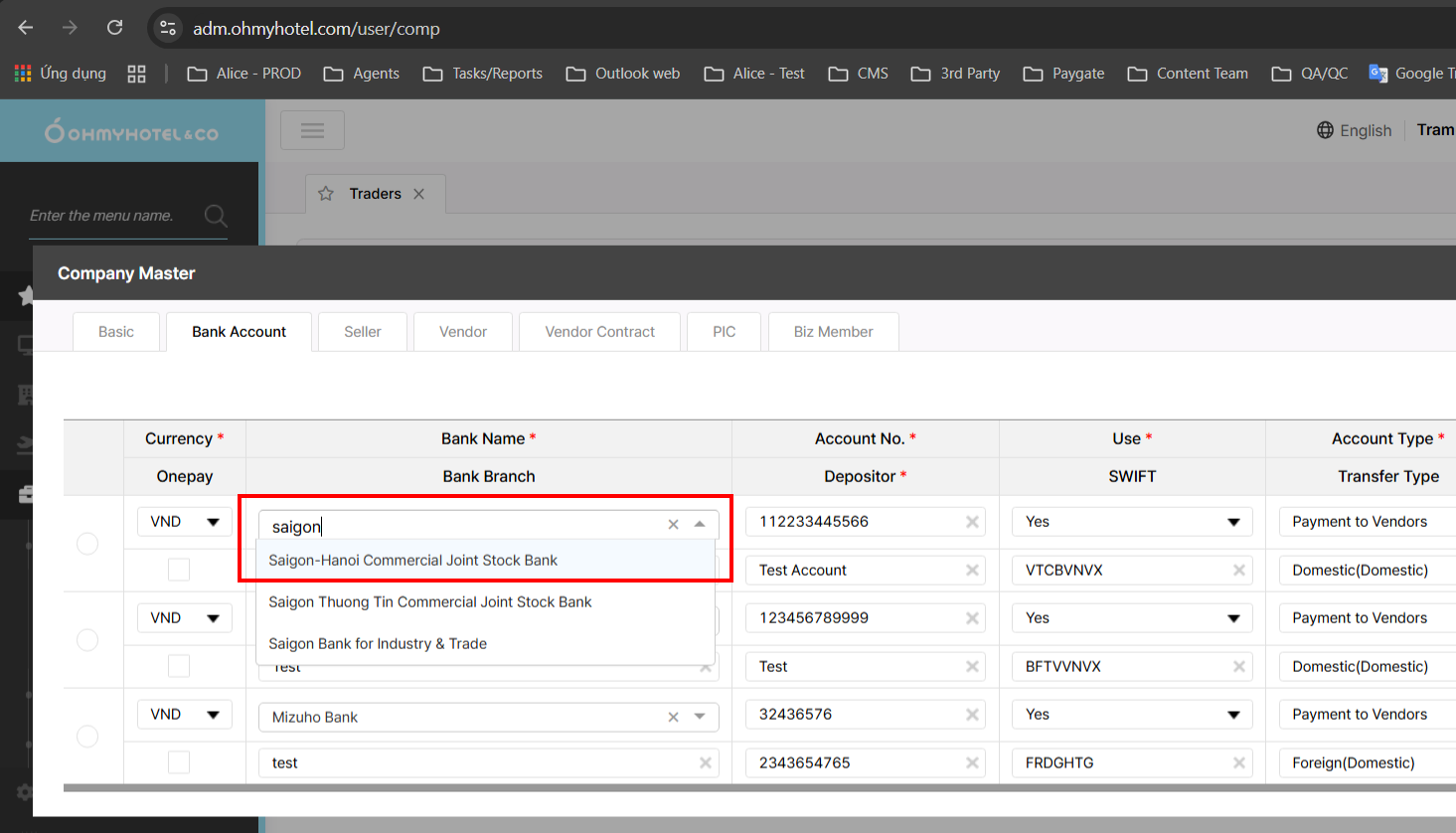This screenshot has height=833, width=1456.
Task: Expand the Mizuho Bank name dropdown
Action: coord(700,717)
